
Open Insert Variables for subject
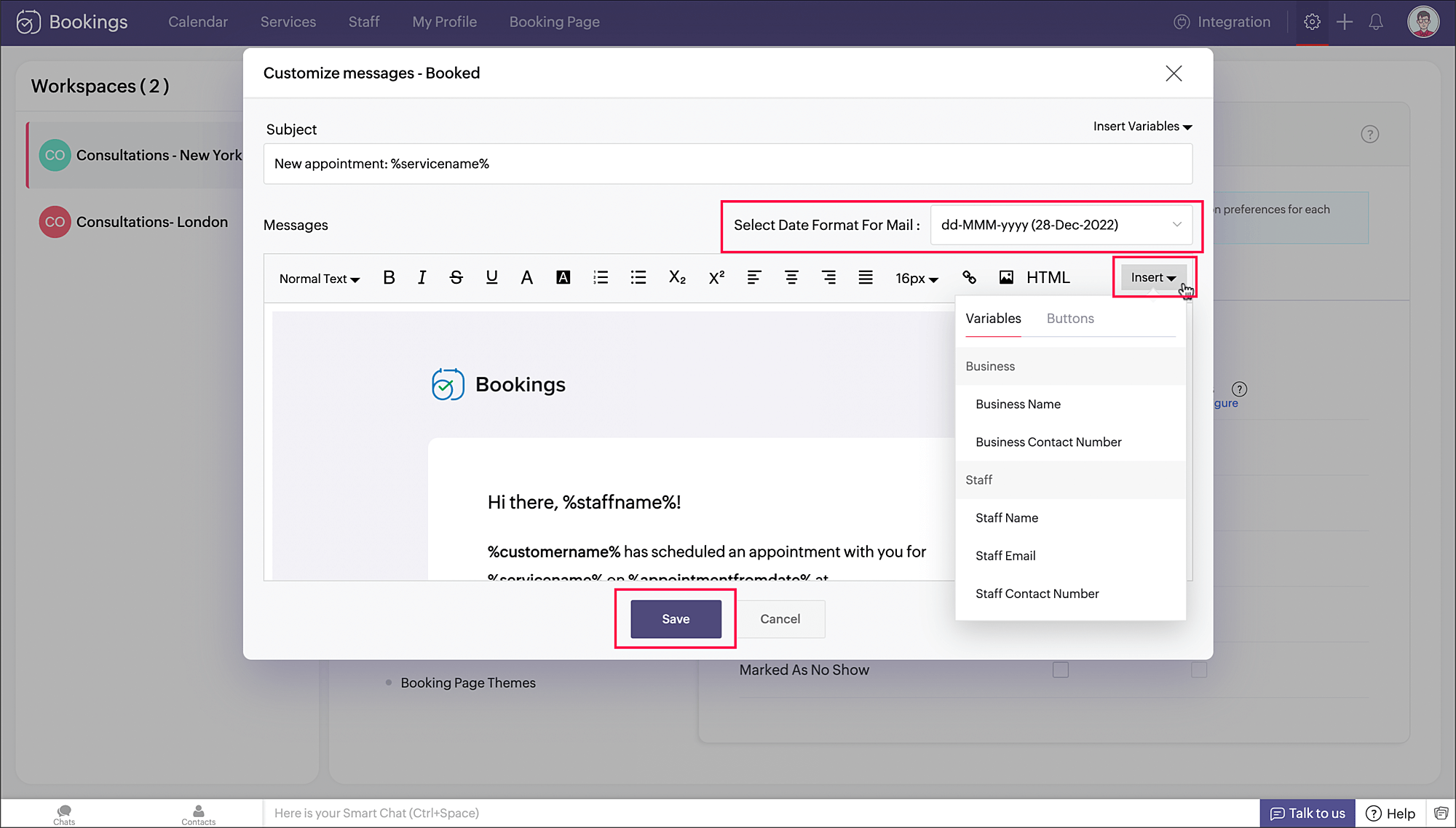[1142, 127]
